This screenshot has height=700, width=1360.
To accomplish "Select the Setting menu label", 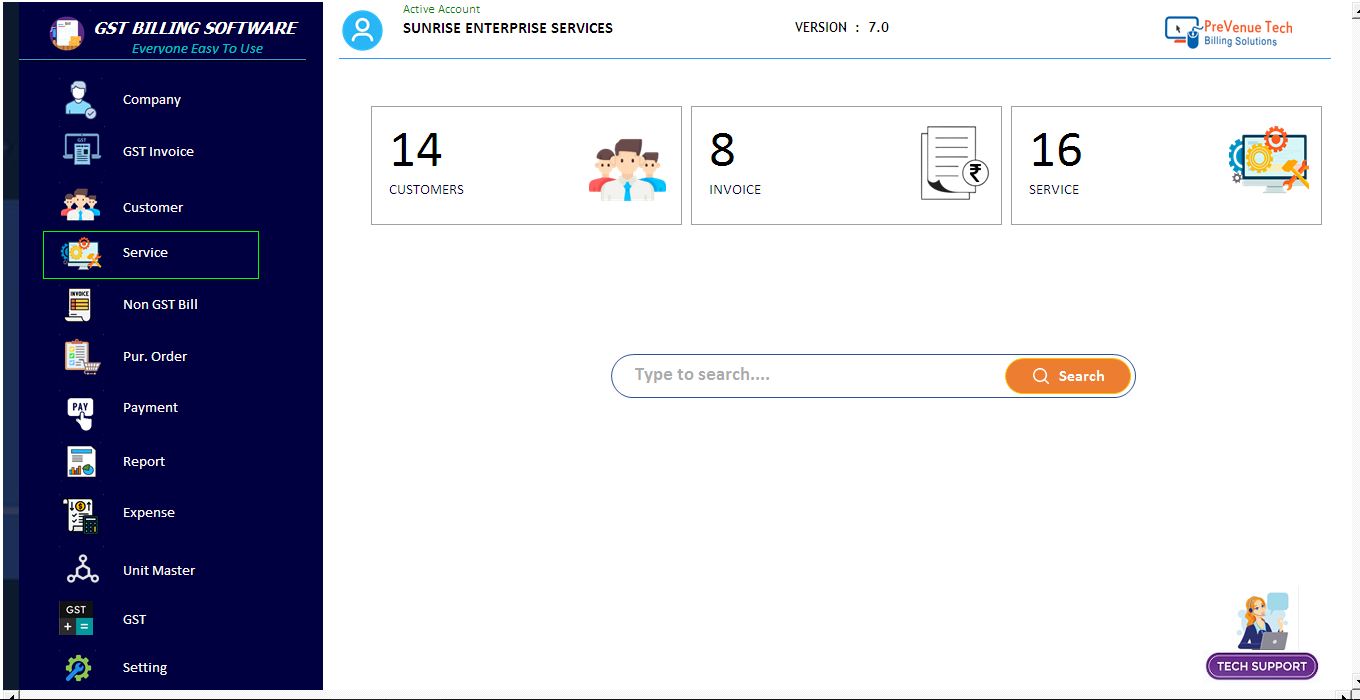I will tap(145, 668).
